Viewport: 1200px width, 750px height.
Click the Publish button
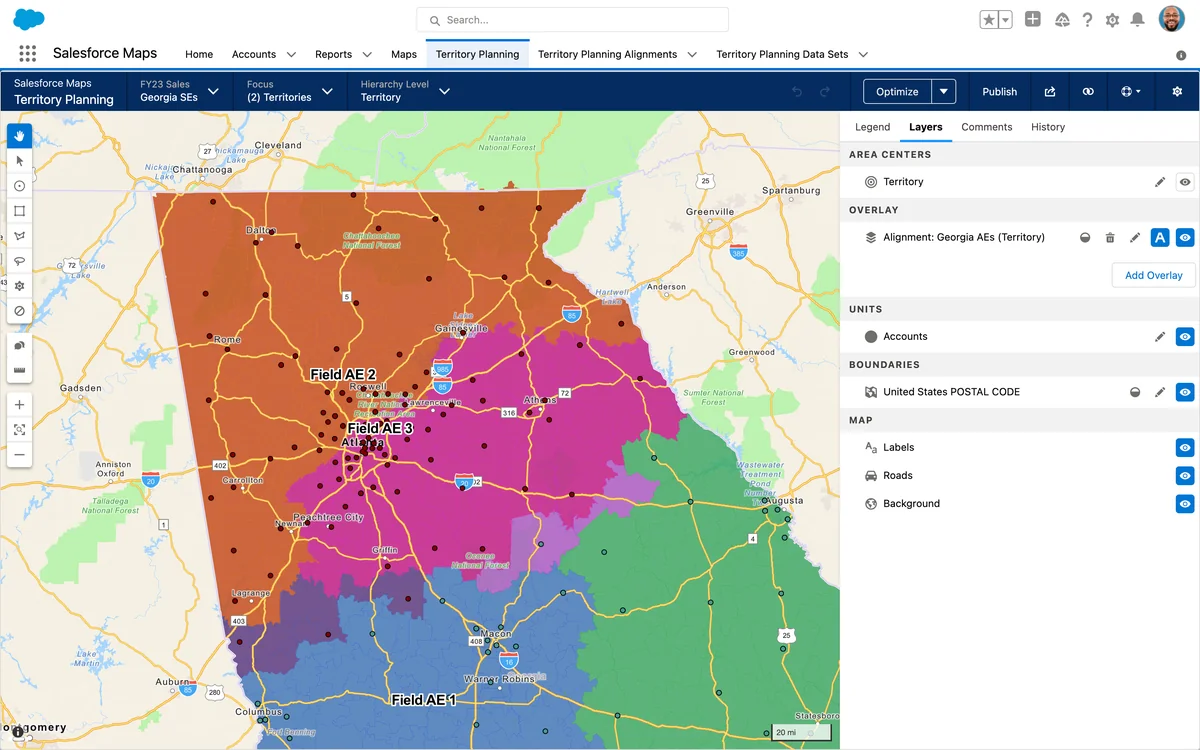(999, 92)
